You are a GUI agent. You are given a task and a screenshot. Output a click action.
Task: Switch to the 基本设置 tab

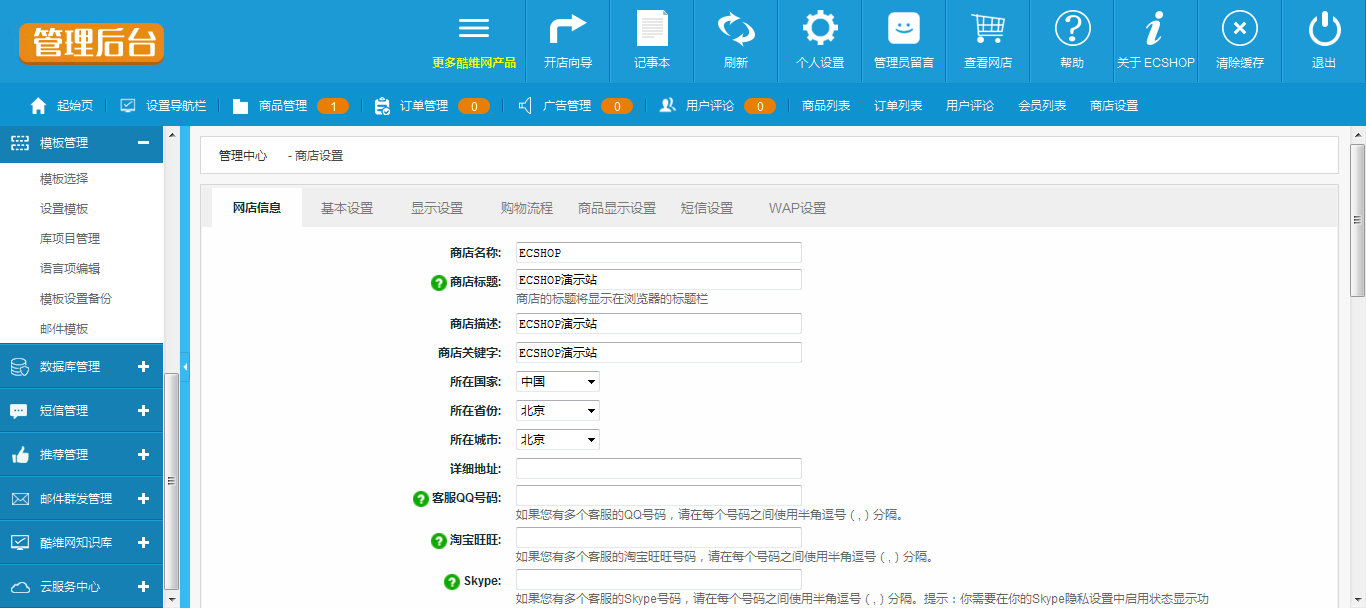pyautogui.click(x=347, y=208)
